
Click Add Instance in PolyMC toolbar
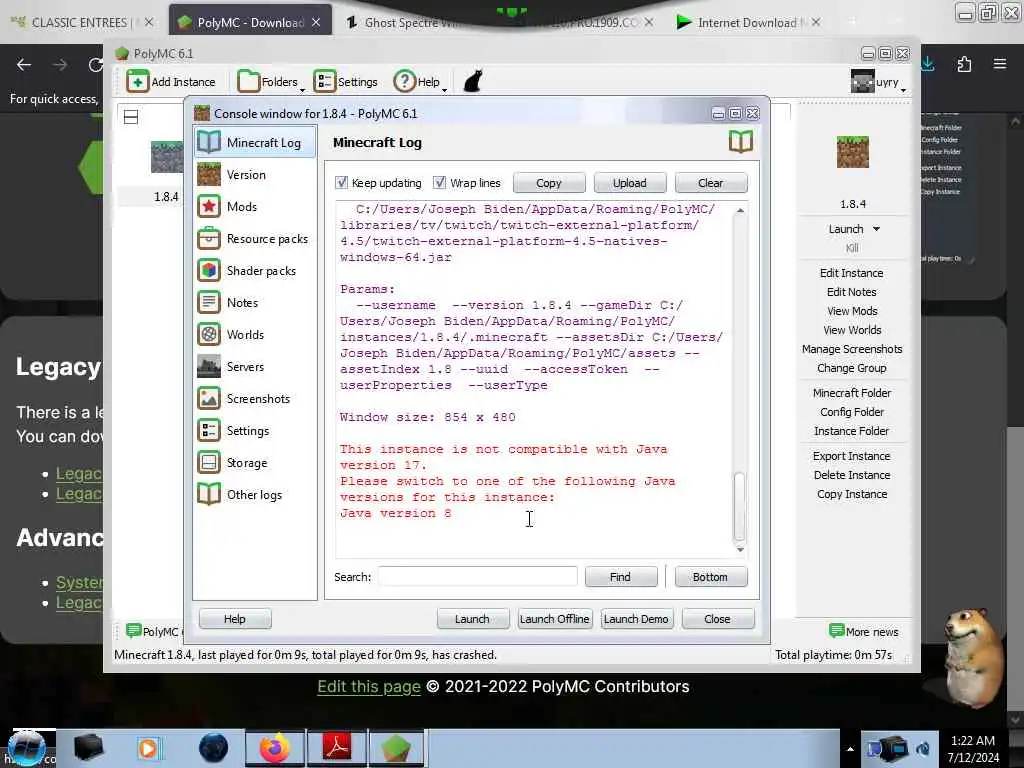[171, 82]
